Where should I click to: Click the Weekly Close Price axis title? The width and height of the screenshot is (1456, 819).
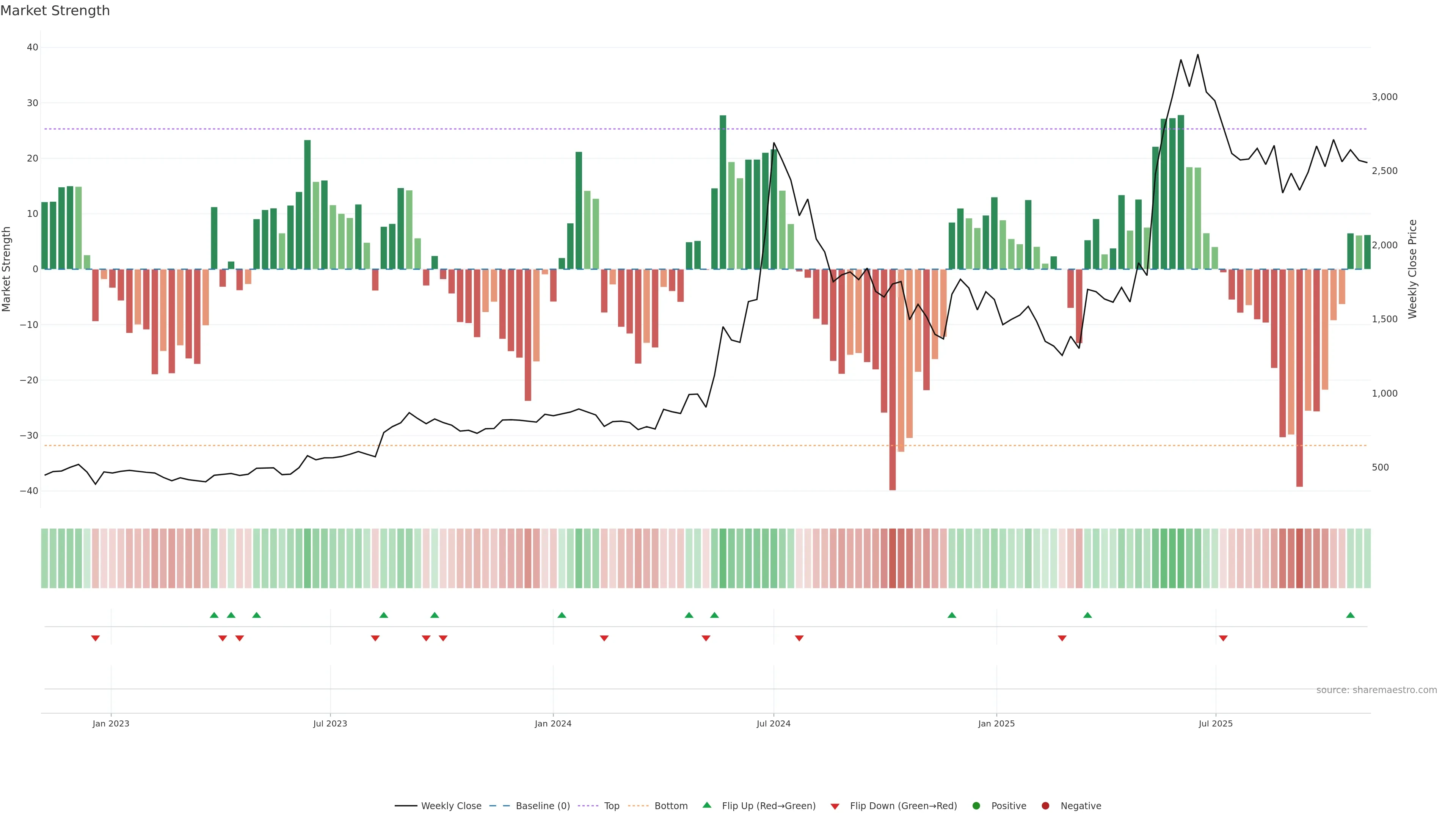1413,269
